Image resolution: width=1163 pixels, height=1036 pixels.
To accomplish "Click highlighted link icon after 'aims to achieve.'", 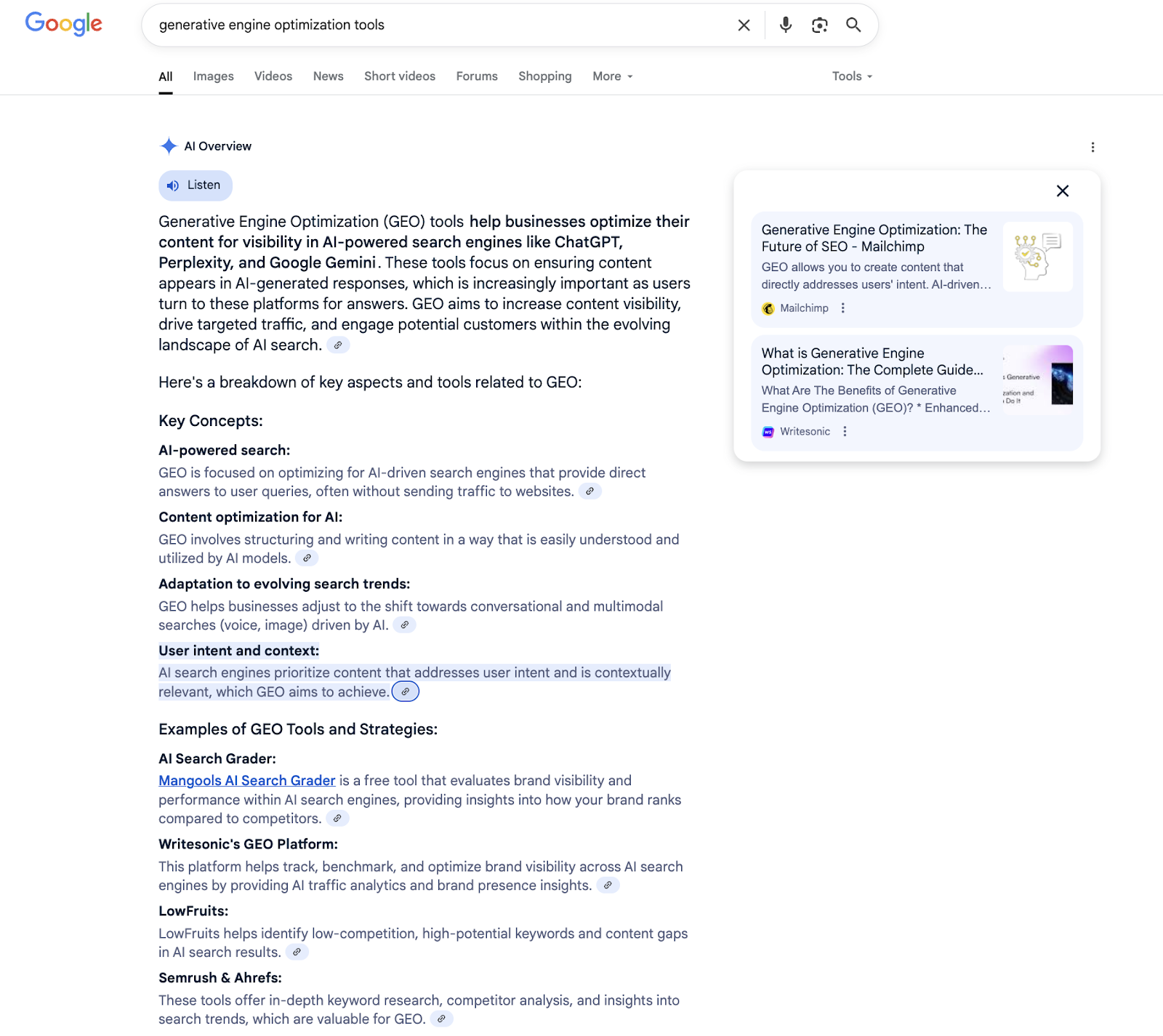I will (x=406, y=692).
